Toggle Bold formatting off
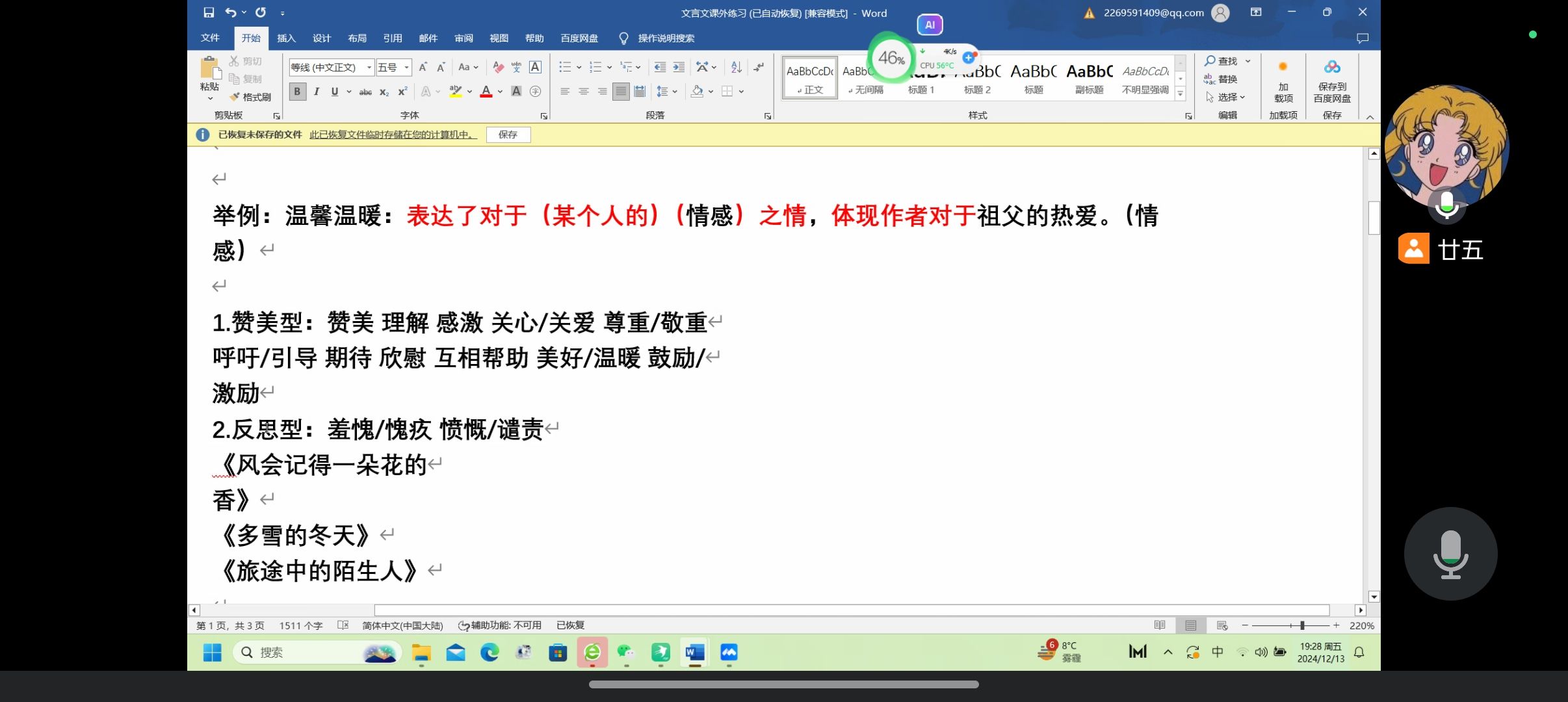 pyautogui.click(x=297, y=92)
